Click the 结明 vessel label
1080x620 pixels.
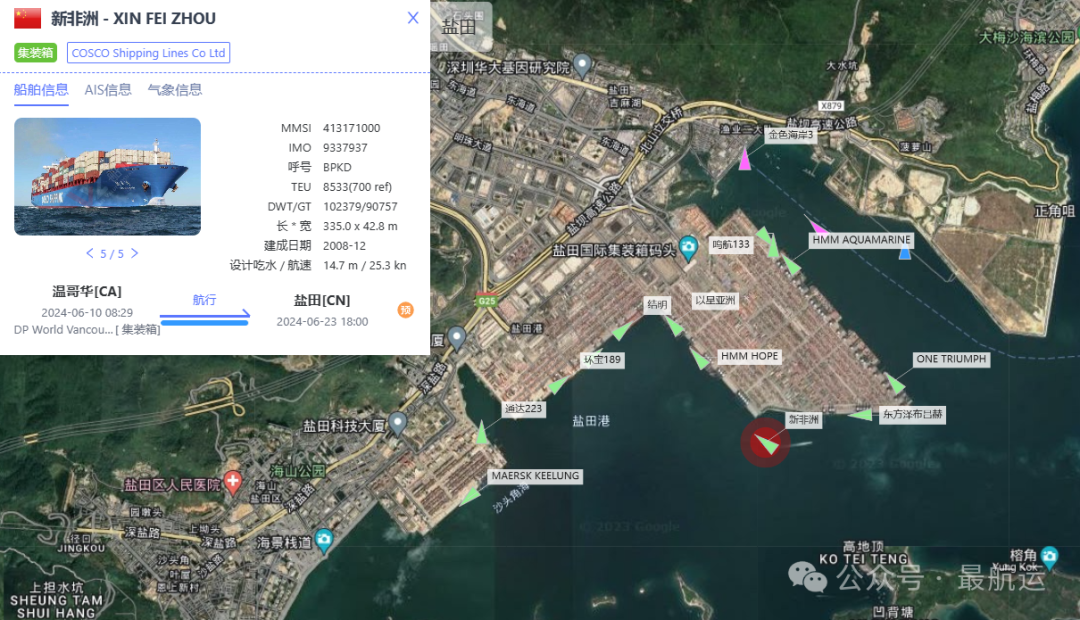point(657,304)
